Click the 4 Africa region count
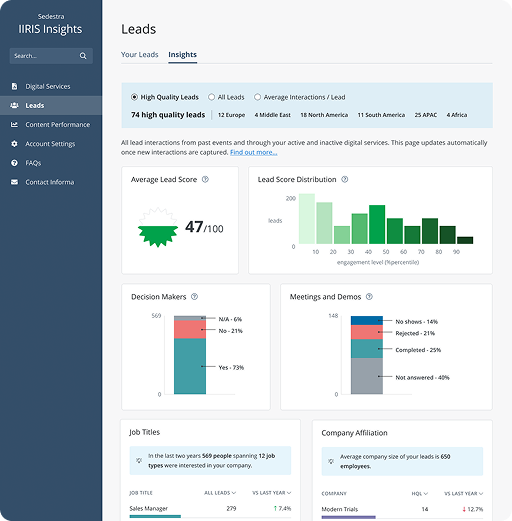512x521 pixels. (457, 115)
